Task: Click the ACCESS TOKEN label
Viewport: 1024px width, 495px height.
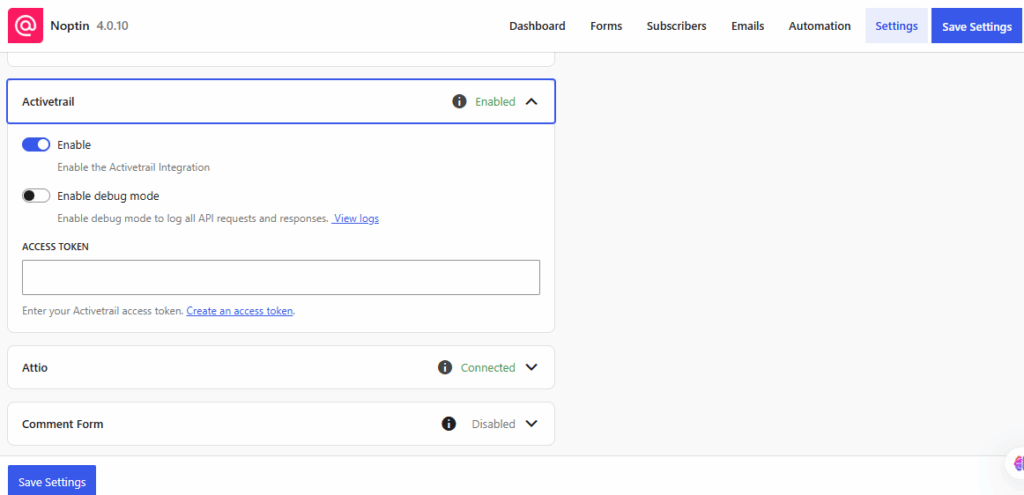Action: [x=55, y=247]
